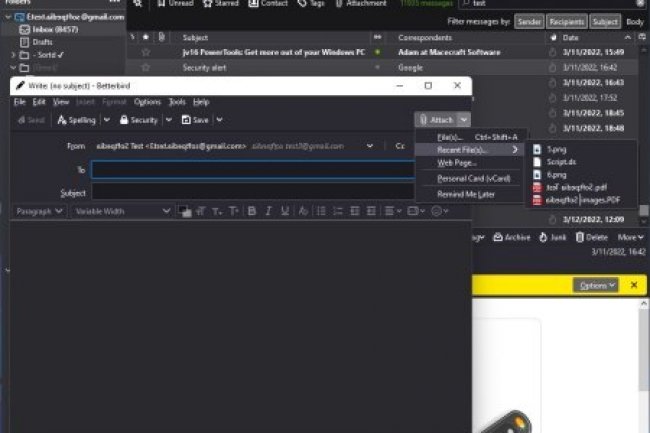Star the Security alert message
The image size is (650, 433).
point(146,67)
